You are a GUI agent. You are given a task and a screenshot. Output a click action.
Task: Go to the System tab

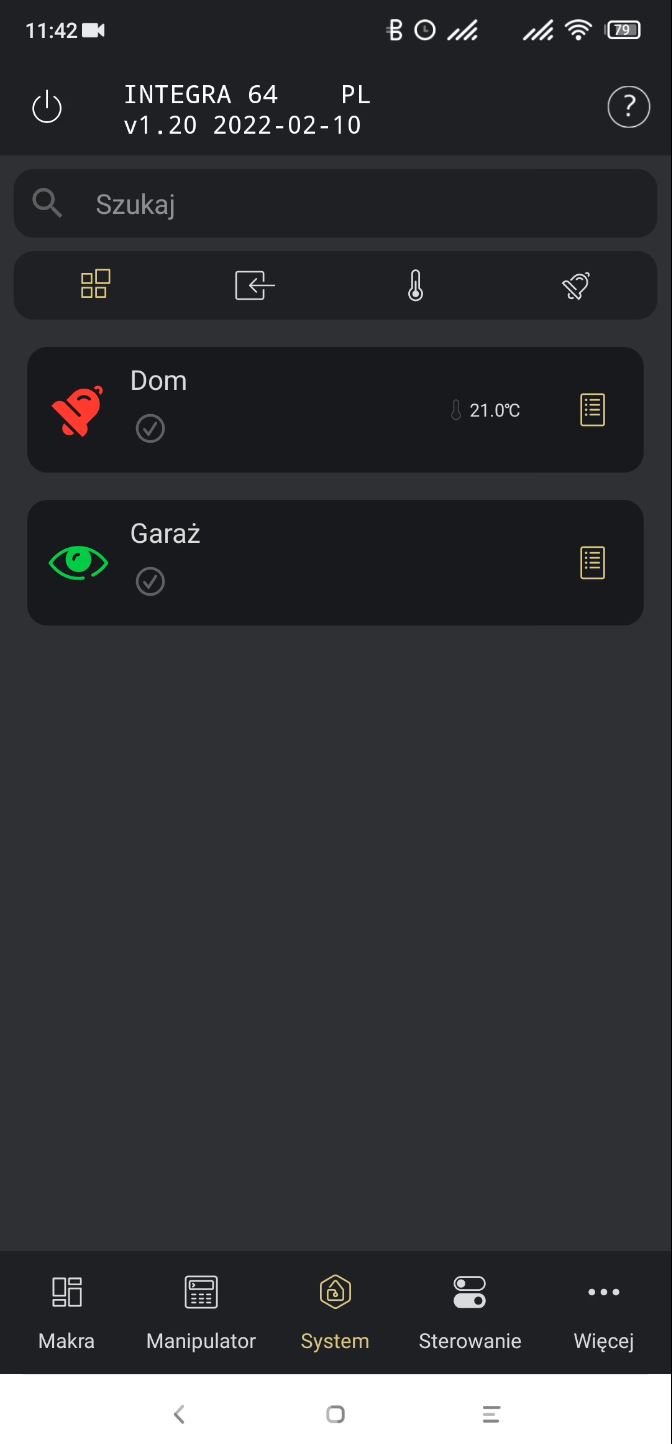click(335, 1311)
